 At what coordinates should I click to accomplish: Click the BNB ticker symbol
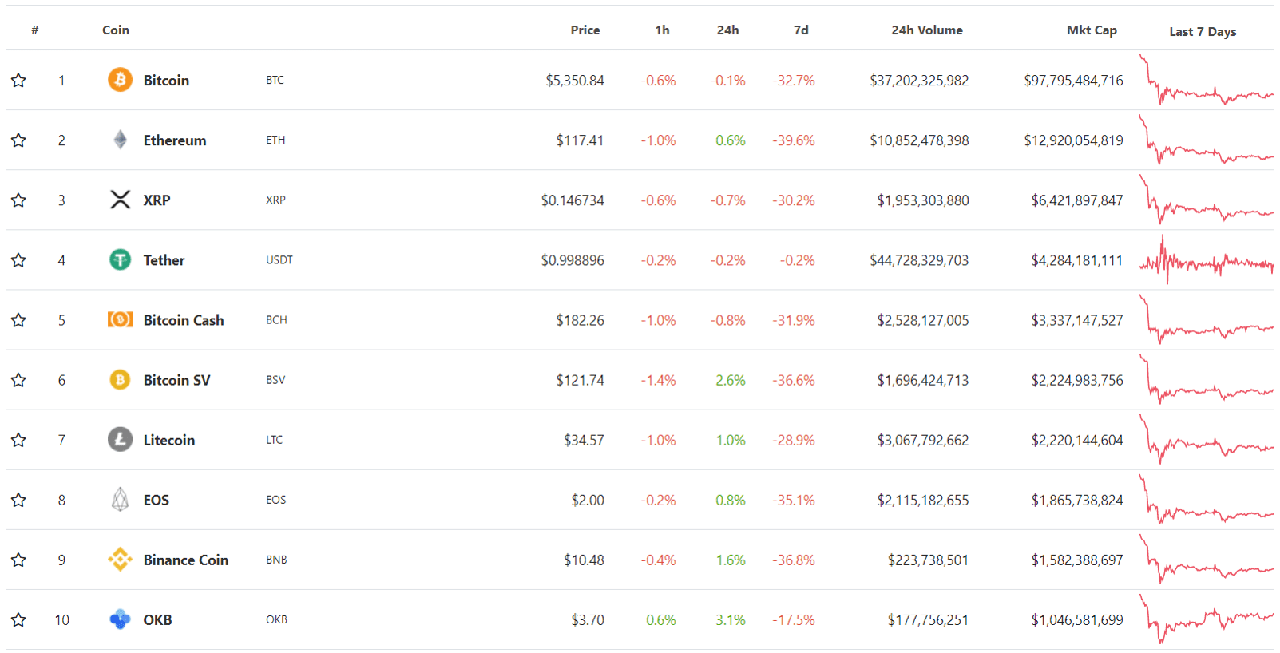pyautogui.click(x=276, y=560)
